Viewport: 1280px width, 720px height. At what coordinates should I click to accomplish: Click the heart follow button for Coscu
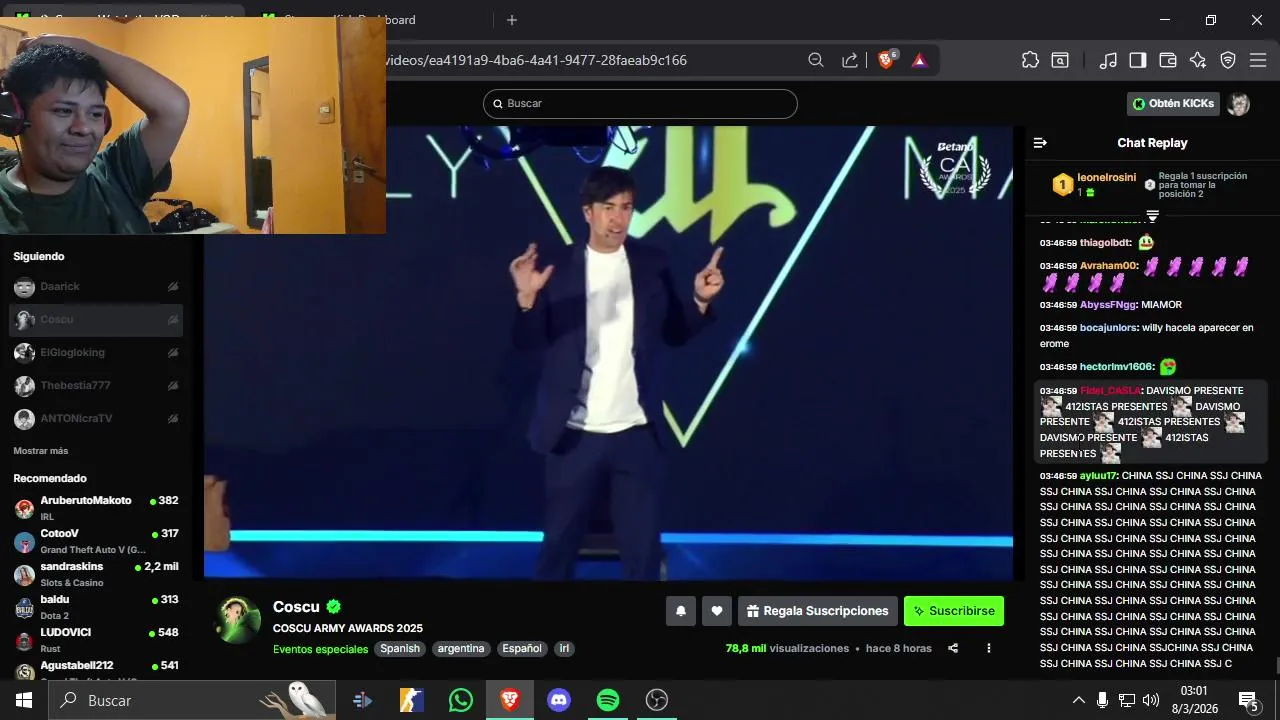tap(717, 611)
